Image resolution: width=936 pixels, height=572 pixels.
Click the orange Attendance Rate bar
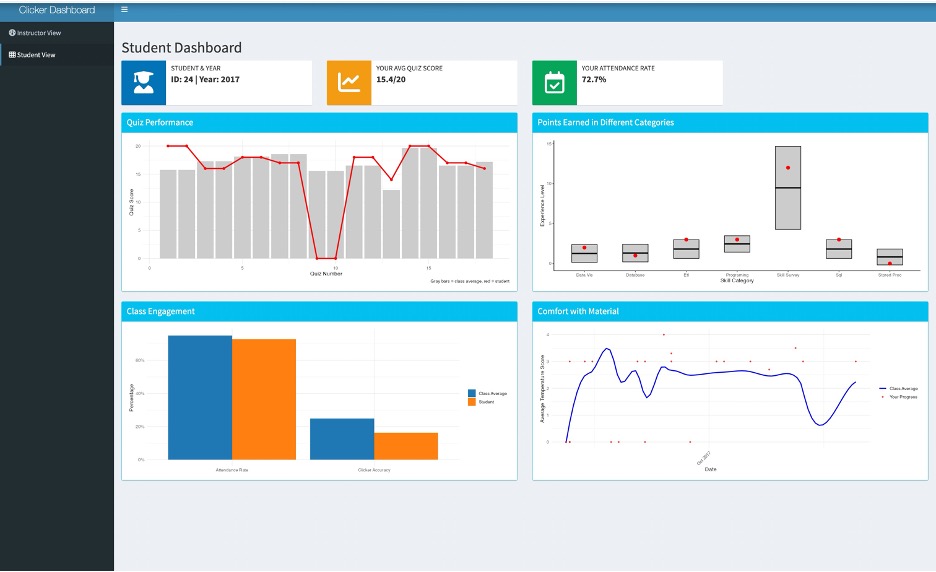(264, 399)
